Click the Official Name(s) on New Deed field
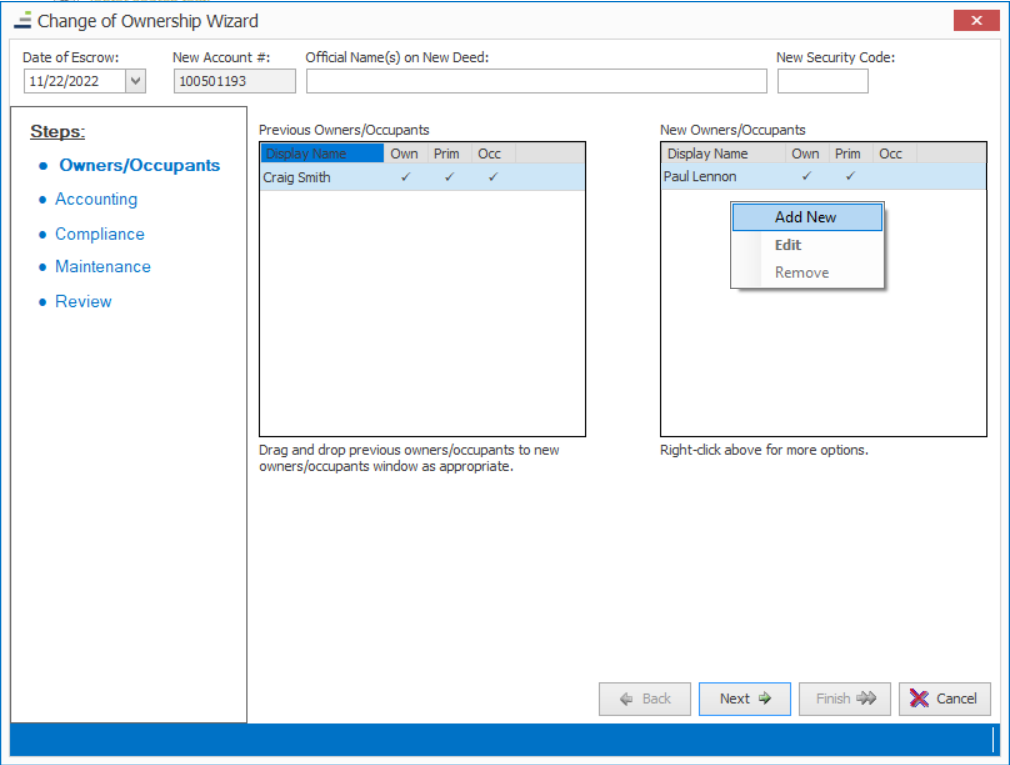Screen dimensions: 1010x765 coord(536,82)
